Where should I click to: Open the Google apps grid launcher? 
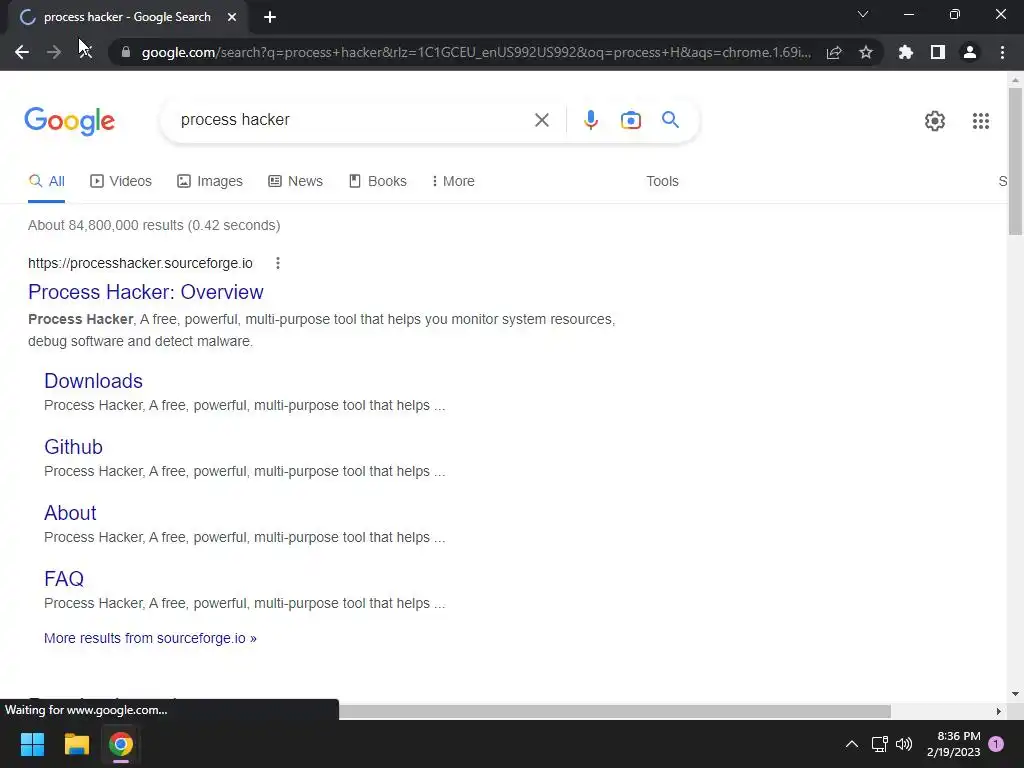tap(980, 121)
